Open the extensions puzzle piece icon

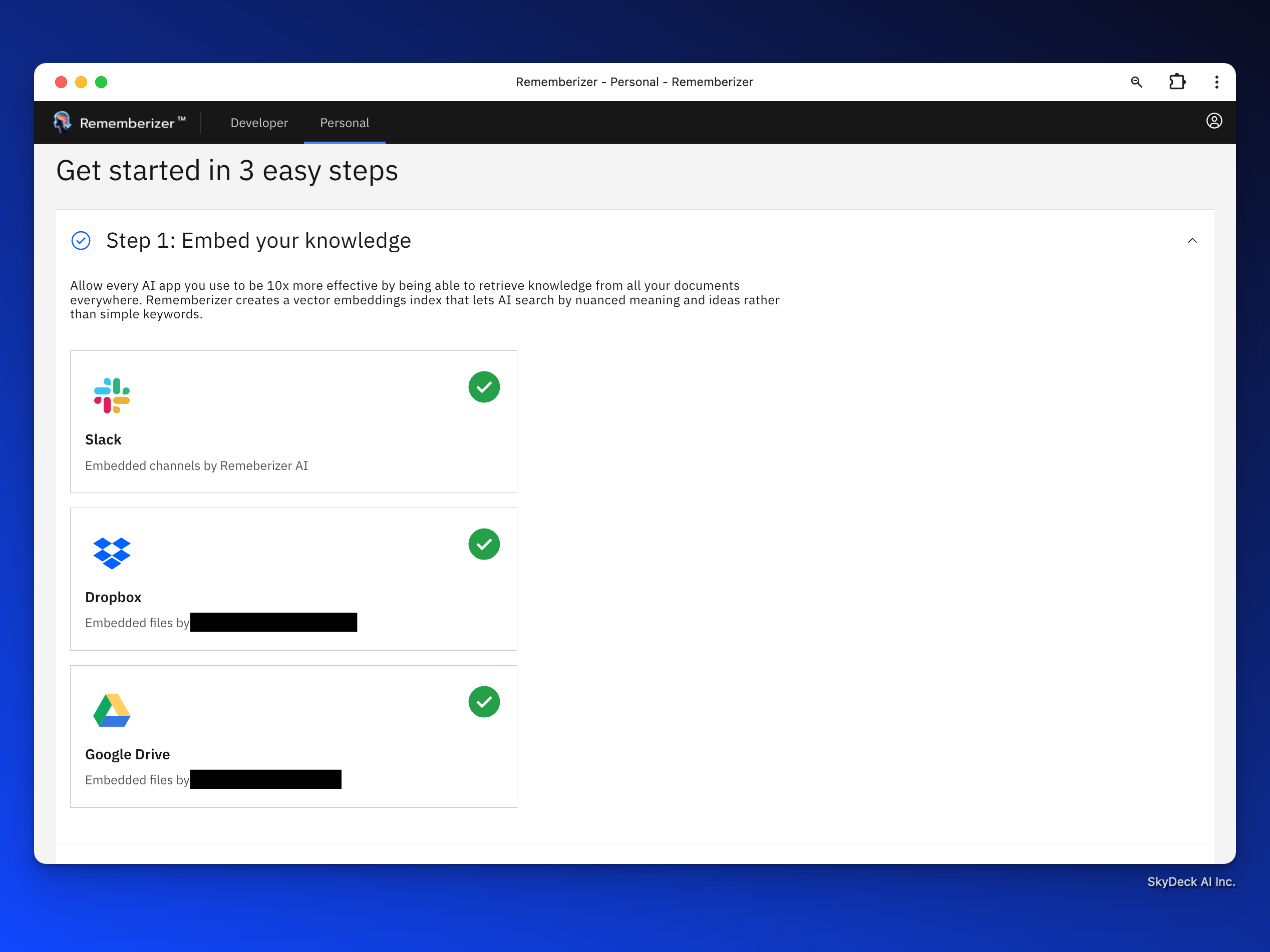(1177, 82)
